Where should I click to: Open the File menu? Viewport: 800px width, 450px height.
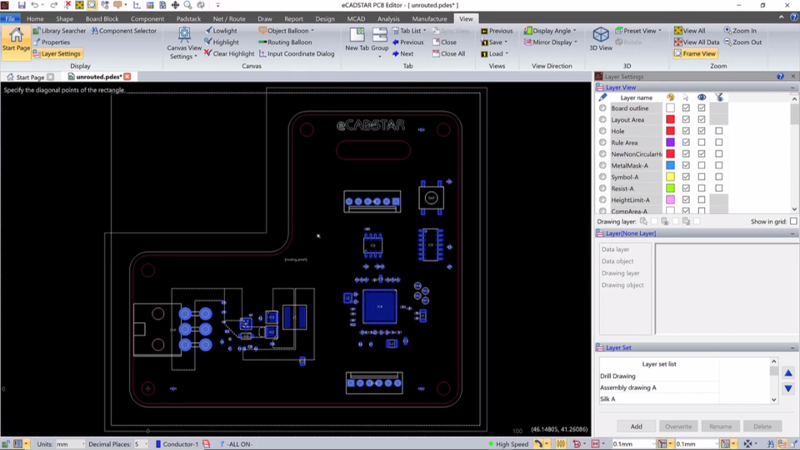(10, 19)
